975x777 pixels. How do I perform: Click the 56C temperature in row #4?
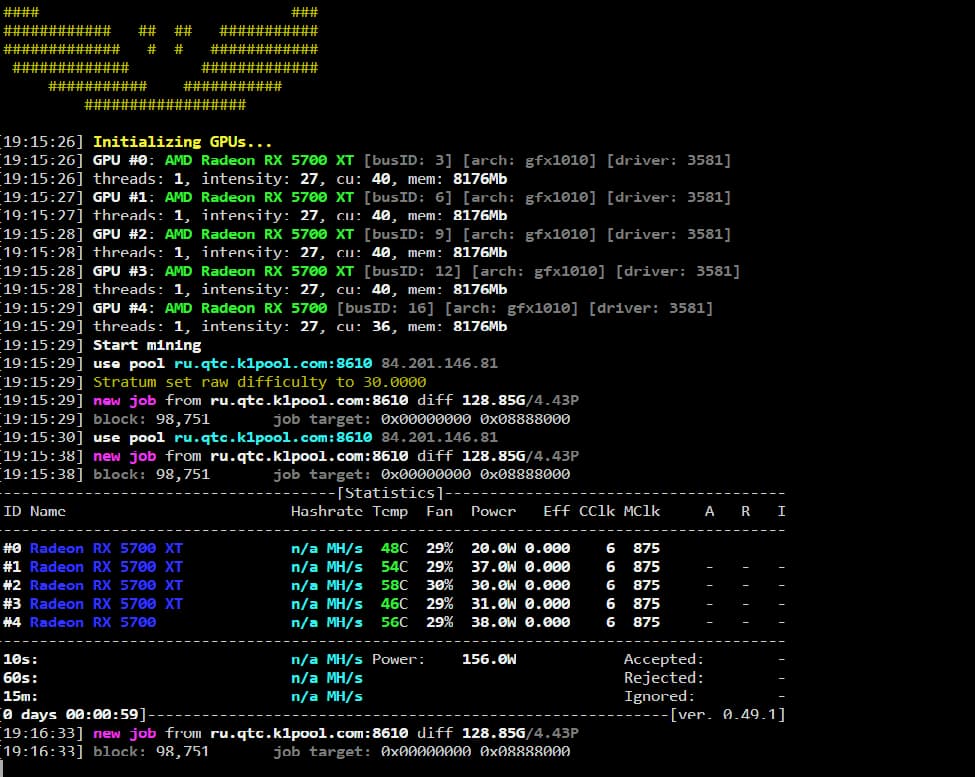(x=394, y=622)
